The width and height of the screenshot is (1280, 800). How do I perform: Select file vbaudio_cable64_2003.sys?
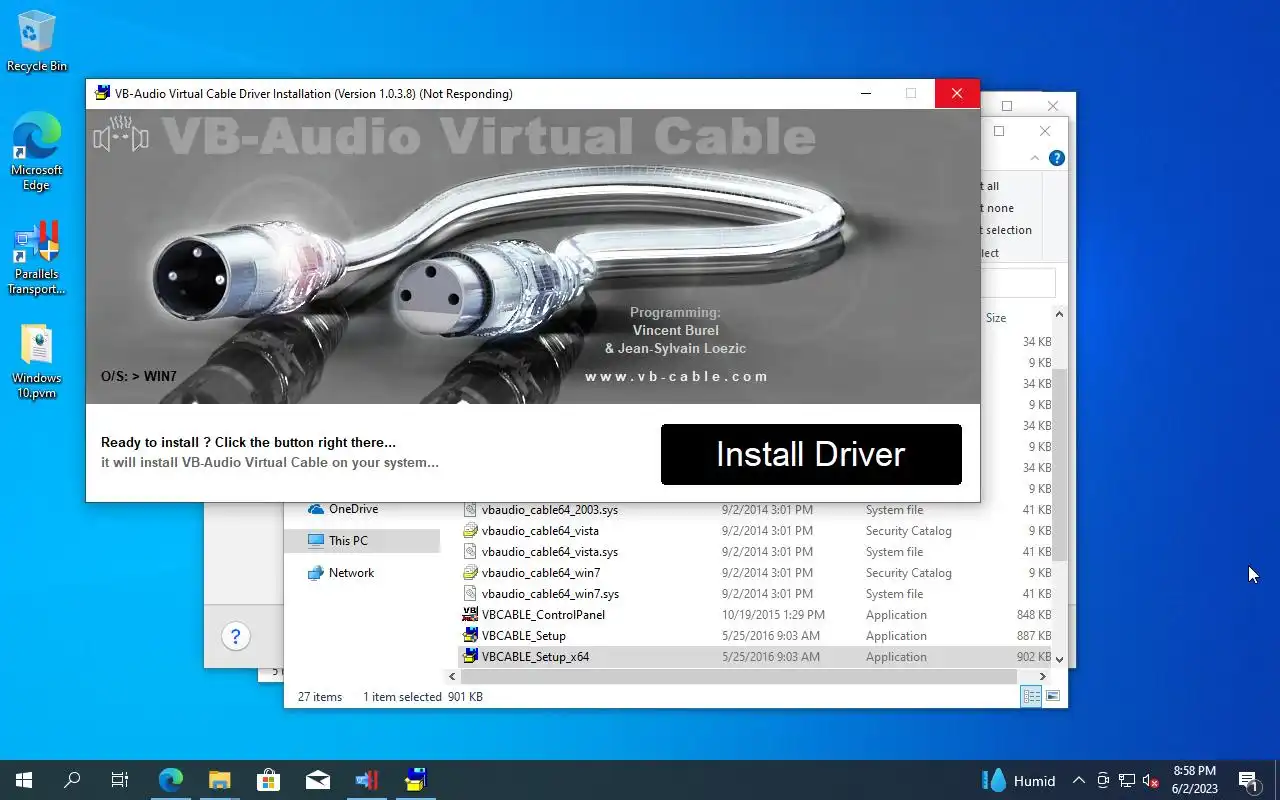tap(549, 510)
